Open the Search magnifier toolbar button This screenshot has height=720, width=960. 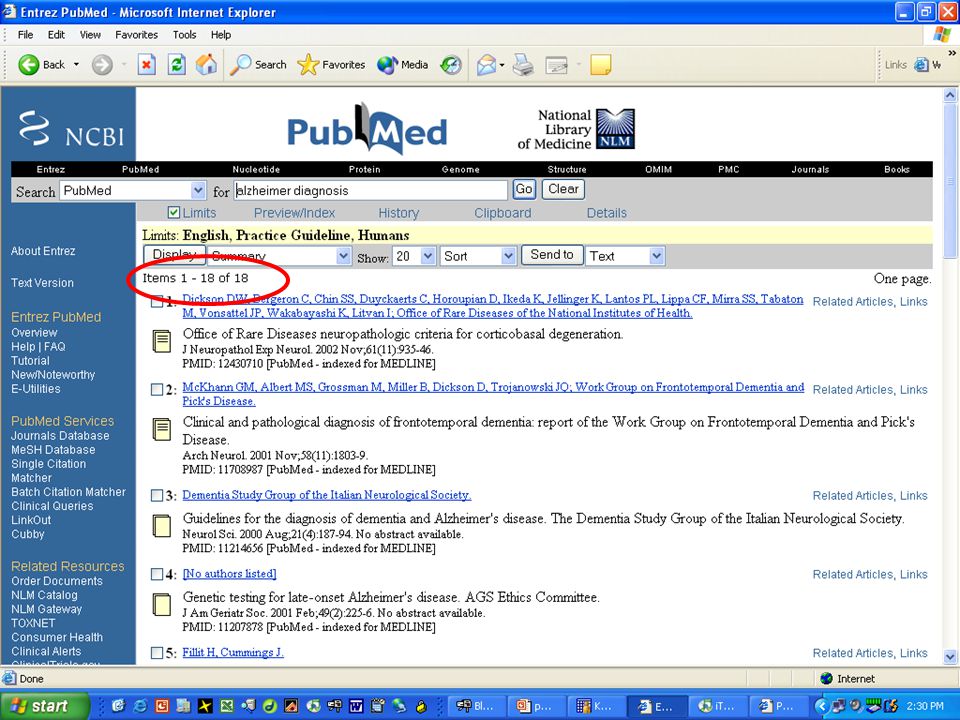coord(258,64)
